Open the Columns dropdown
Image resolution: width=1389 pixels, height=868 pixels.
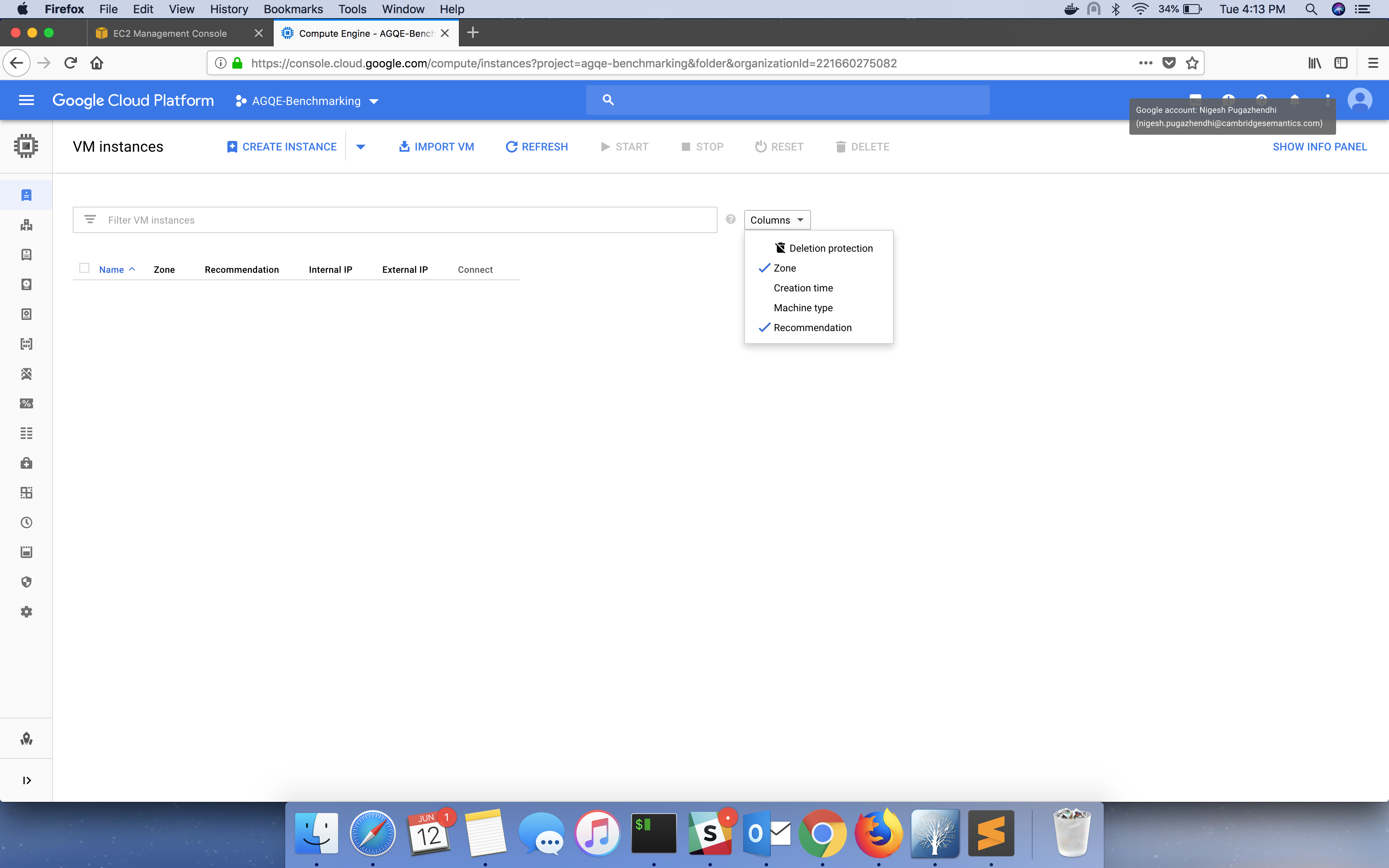[x=777, y=220]
